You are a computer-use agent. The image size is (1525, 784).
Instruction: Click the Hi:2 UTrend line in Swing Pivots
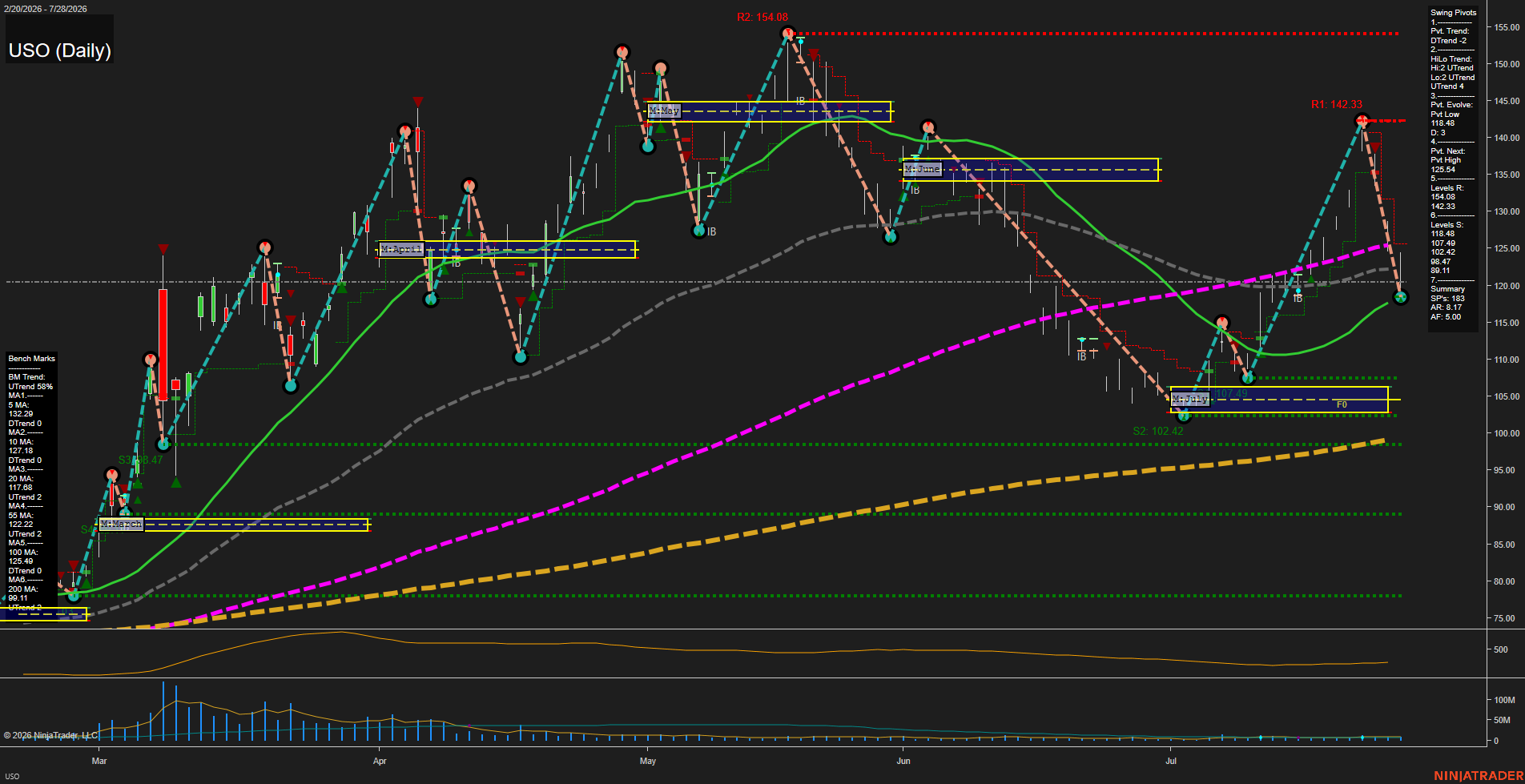pos(1451,68)
